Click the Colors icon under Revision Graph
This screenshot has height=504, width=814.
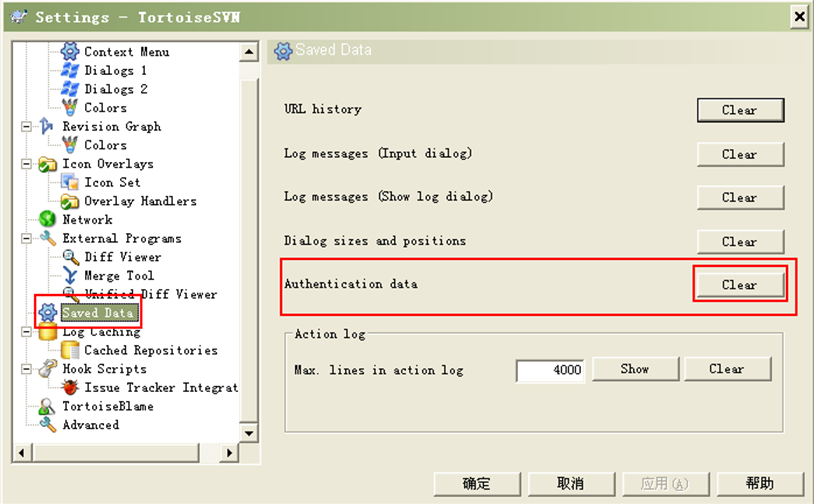coord(70,145)
